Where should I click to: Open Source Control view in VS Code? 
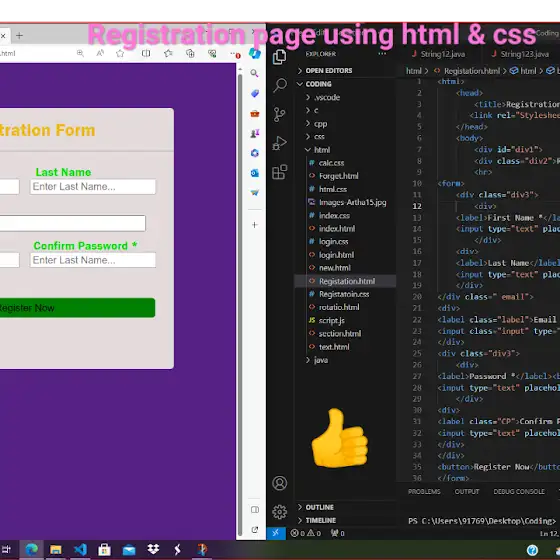click(279, 114)
